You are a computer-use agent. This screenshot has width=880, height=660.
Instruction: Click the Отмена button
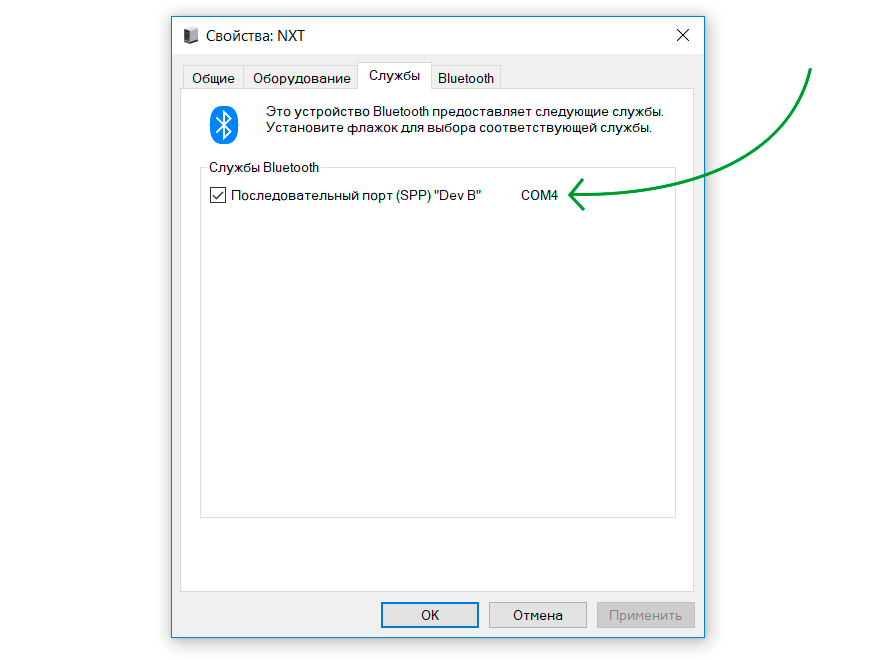coord(538,615)
